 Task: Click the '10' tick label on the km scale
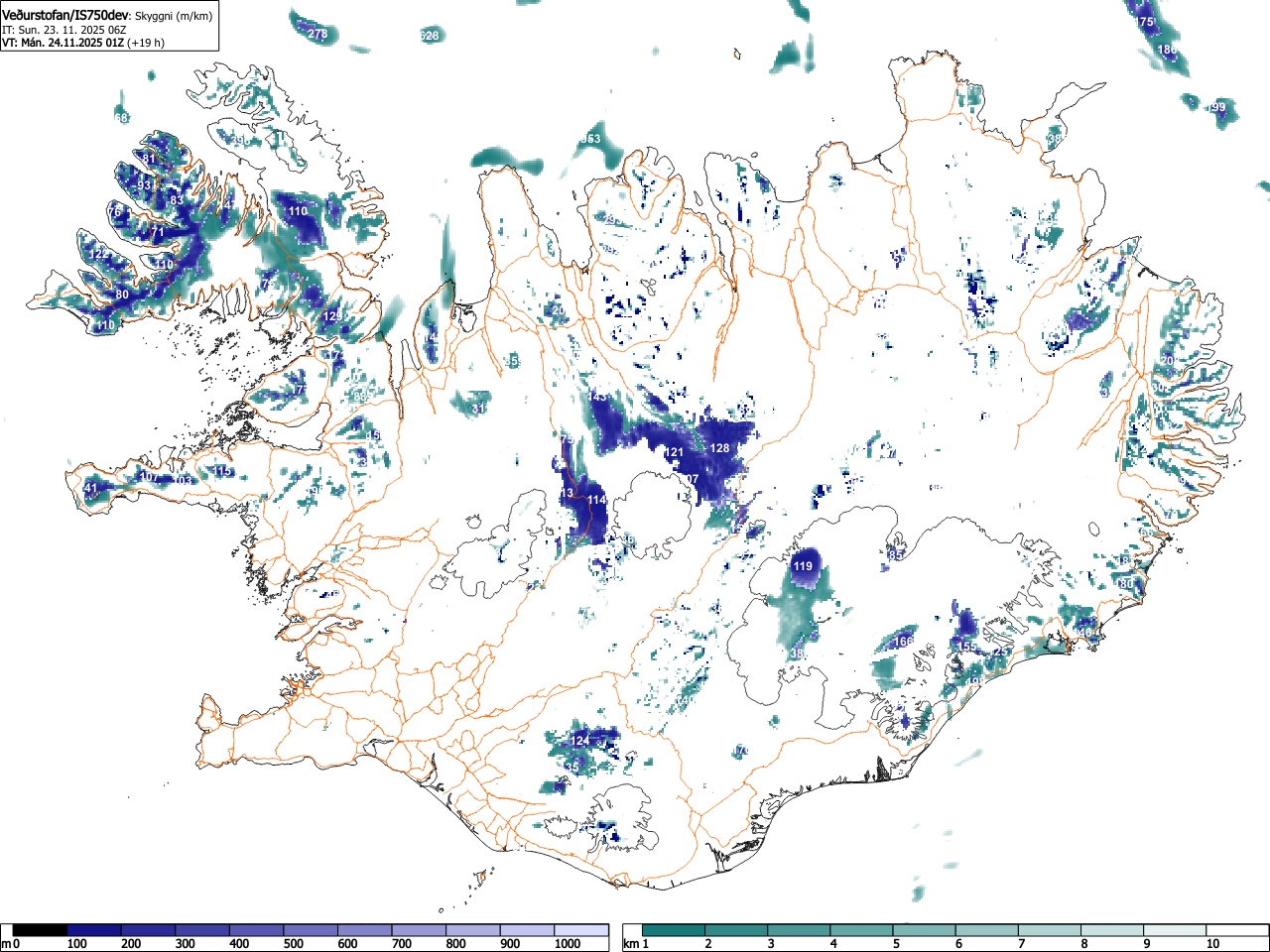[x=1212, y=944]
